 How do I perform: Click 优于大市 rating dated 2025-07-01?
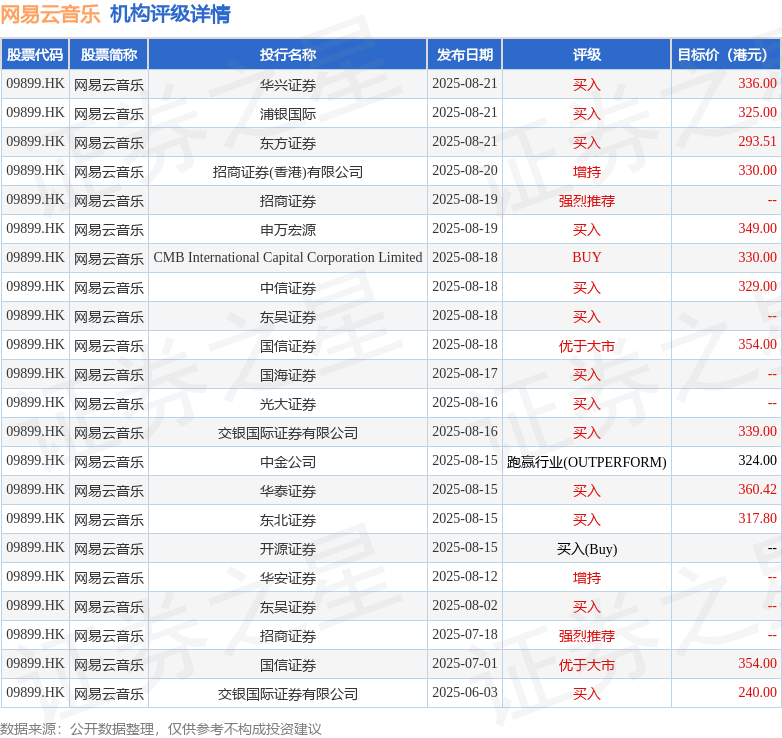point(586,664)
